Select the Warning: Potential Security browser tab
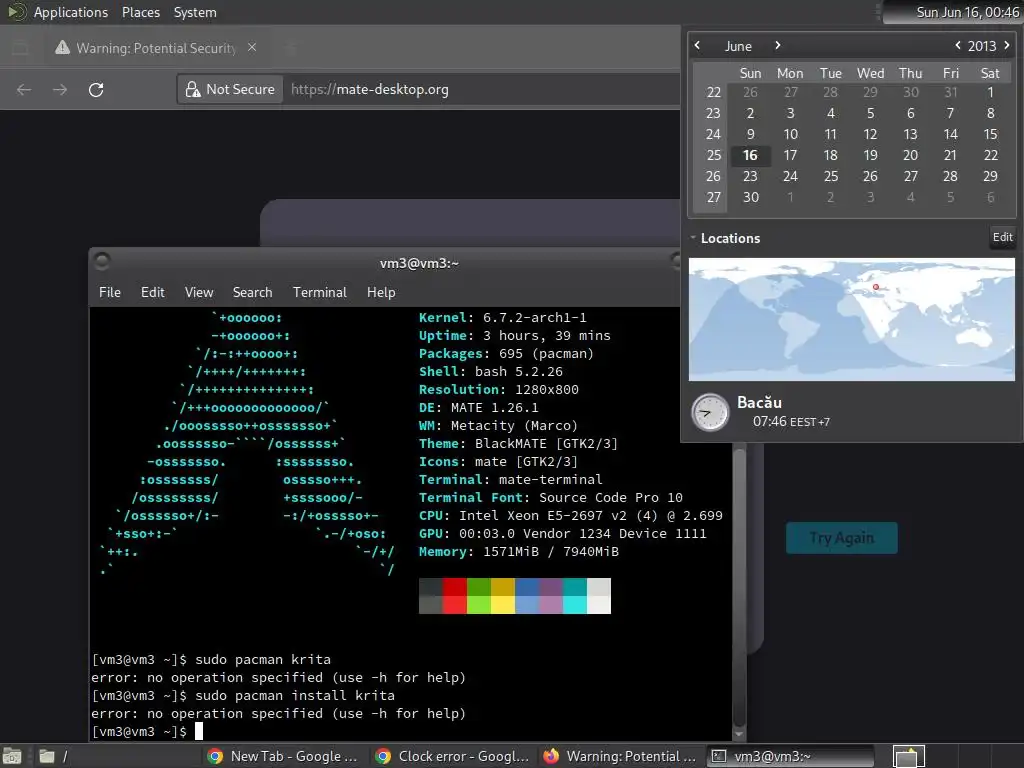 point(155,48)
